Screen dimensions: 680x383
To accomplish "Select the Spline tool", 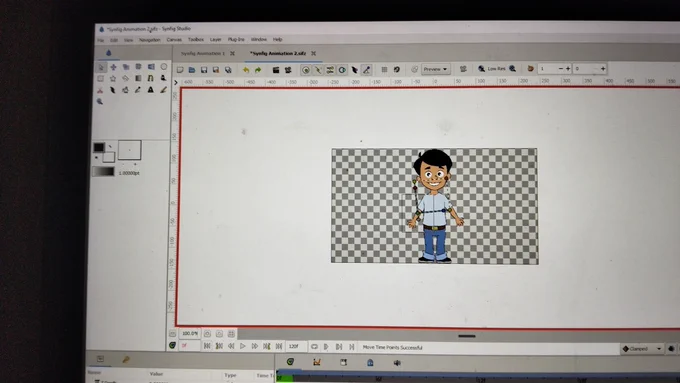I will click(x=150, y=78).
